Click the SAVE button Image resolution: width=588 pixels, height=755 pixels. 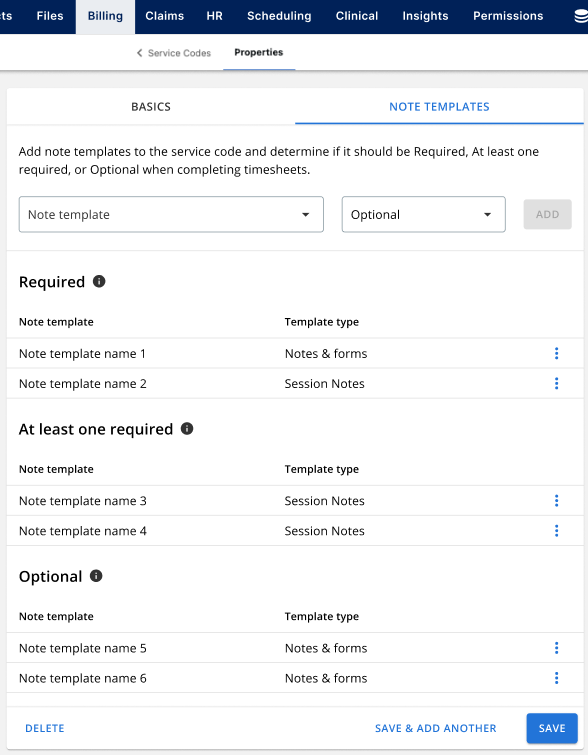(552, 728)
